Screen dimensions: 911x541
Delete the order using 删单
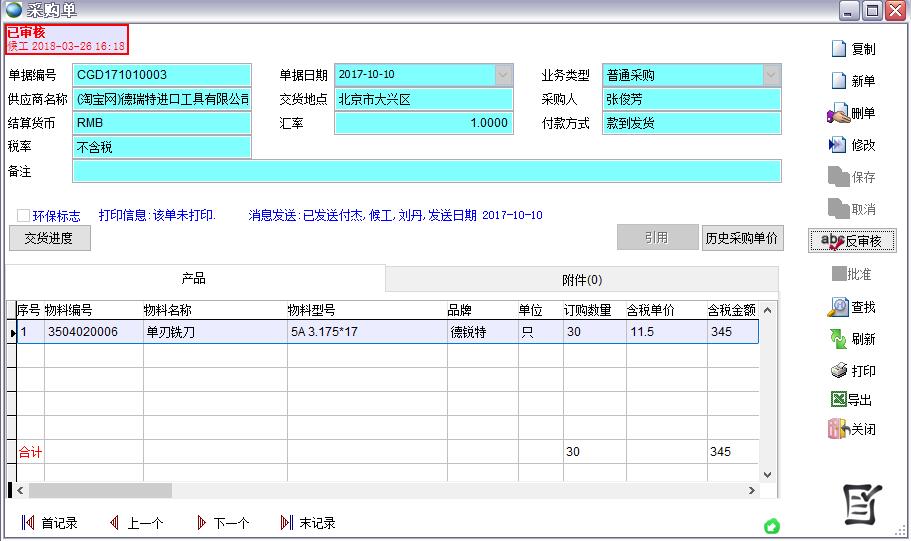(839, 113)
